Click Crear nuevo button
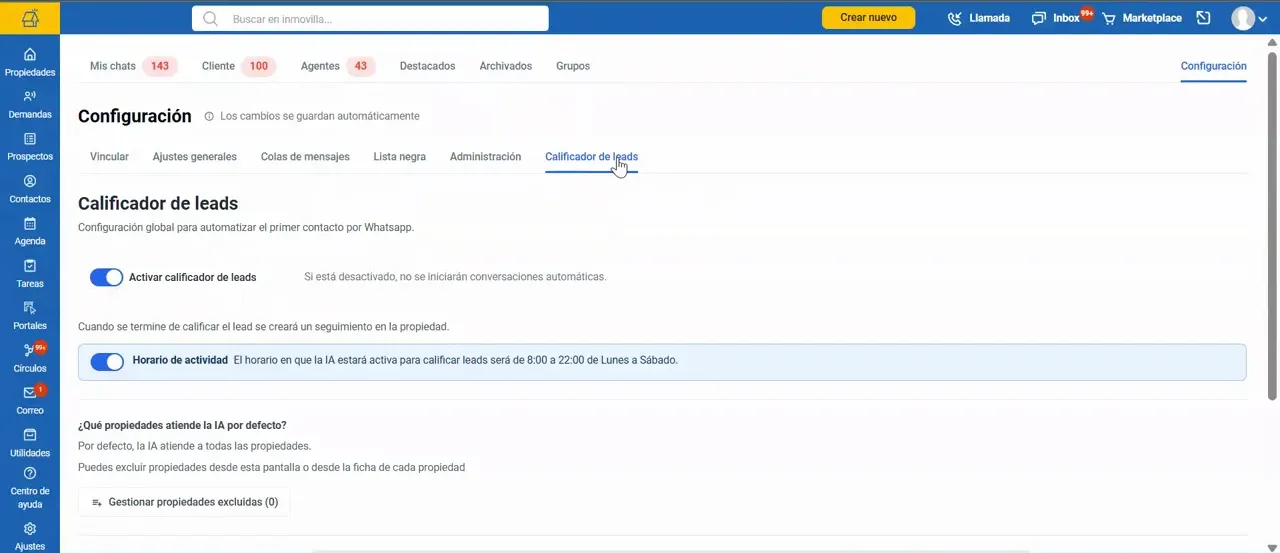1280x553 pixels. (868, 18)
